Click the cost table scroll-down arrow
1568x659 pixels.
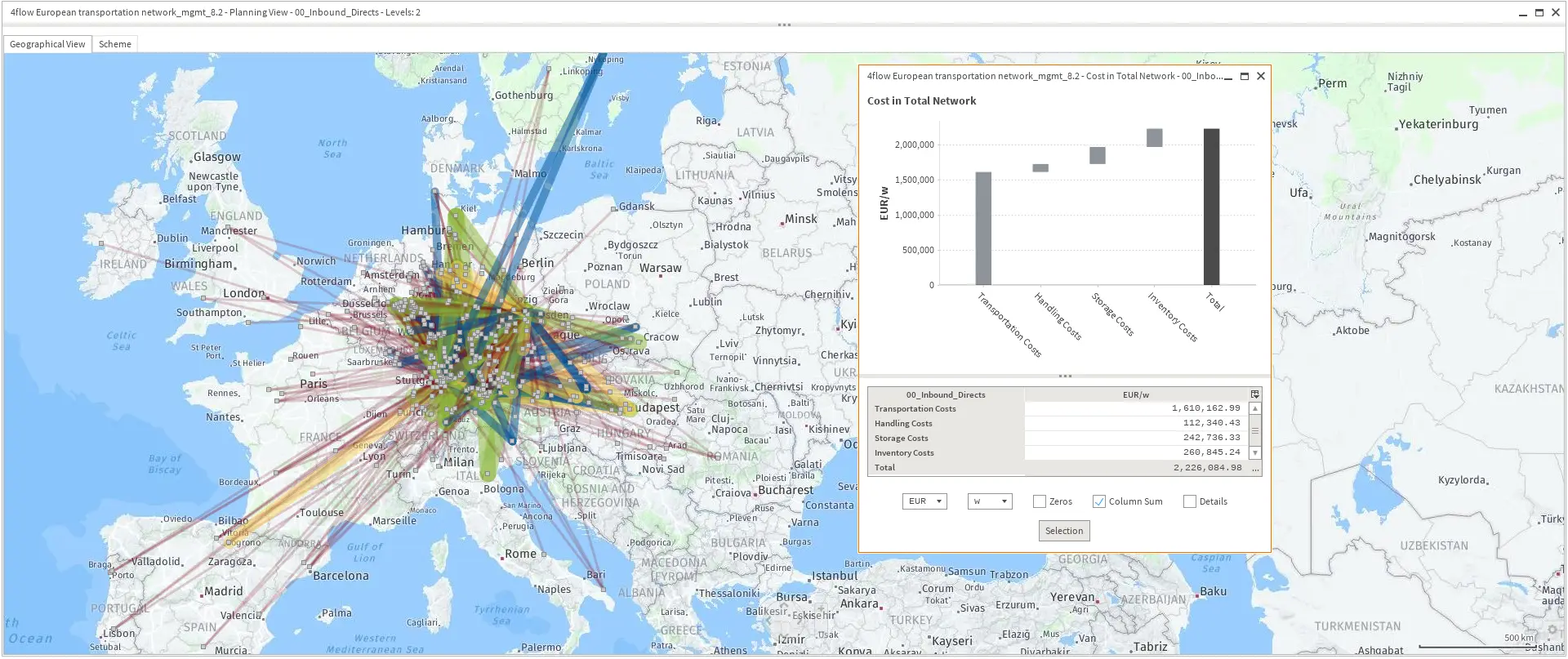click(x=1255, y=453)
